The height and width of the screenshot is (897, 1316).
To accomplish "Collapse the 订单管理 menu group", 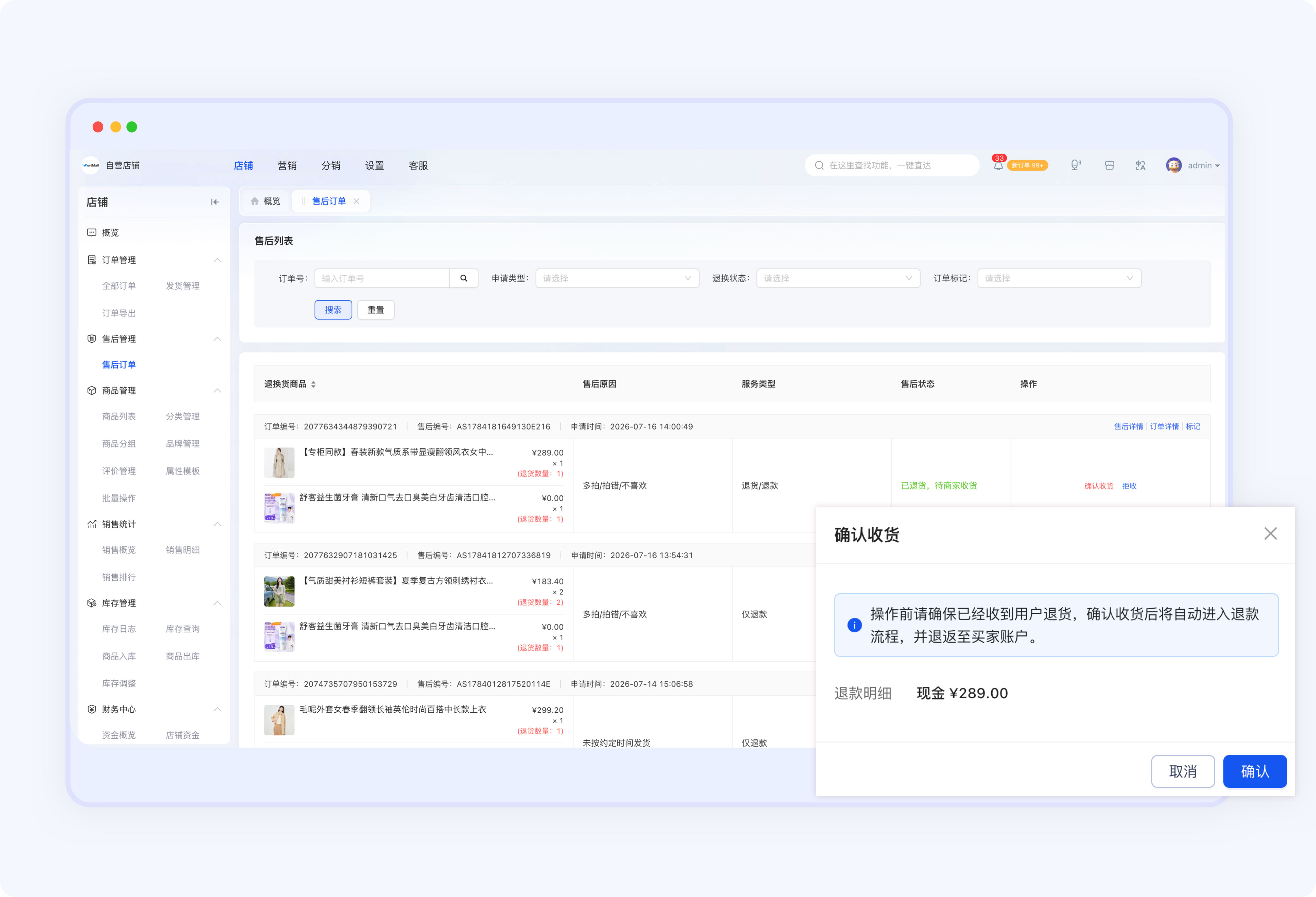I will click(217, 260).
